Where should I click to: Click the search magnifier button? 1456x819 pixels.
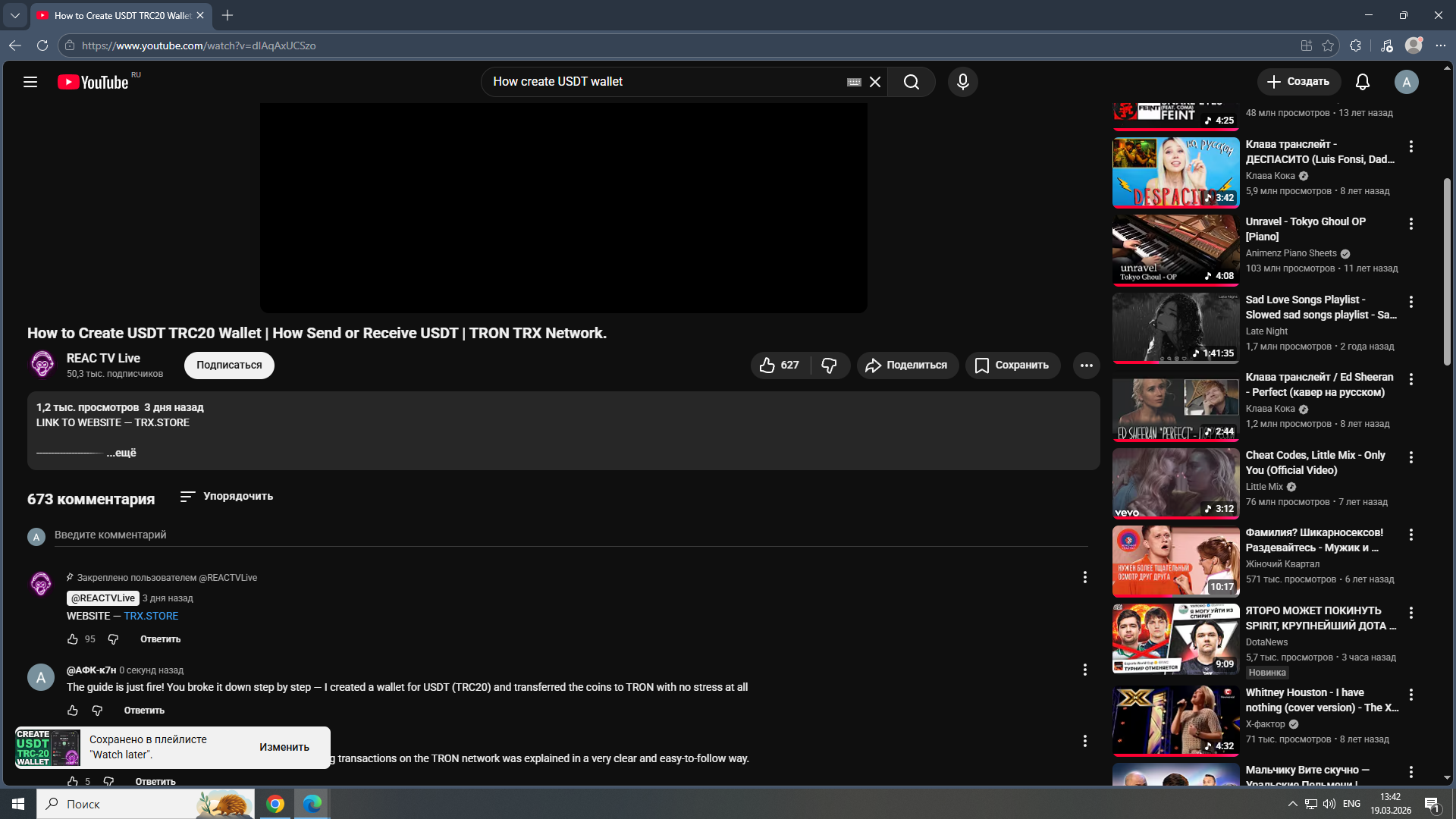point(912,82)
